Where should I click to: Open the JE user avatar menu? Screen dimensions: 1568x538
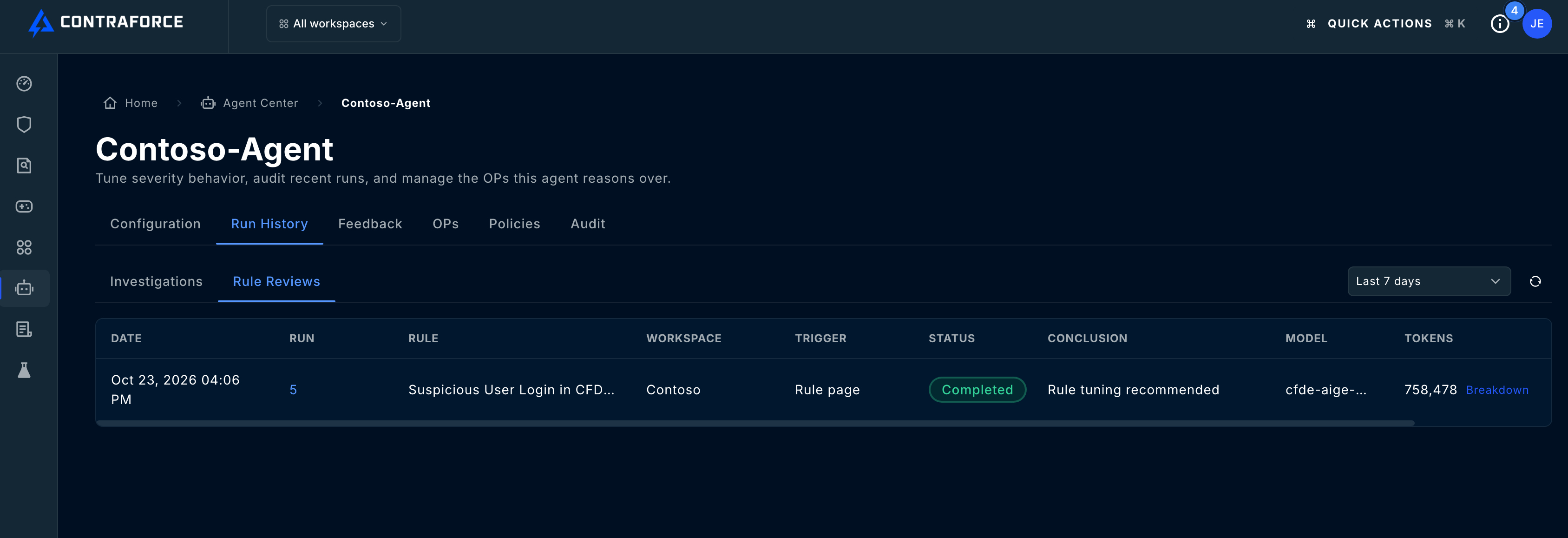click(1537, 24)
